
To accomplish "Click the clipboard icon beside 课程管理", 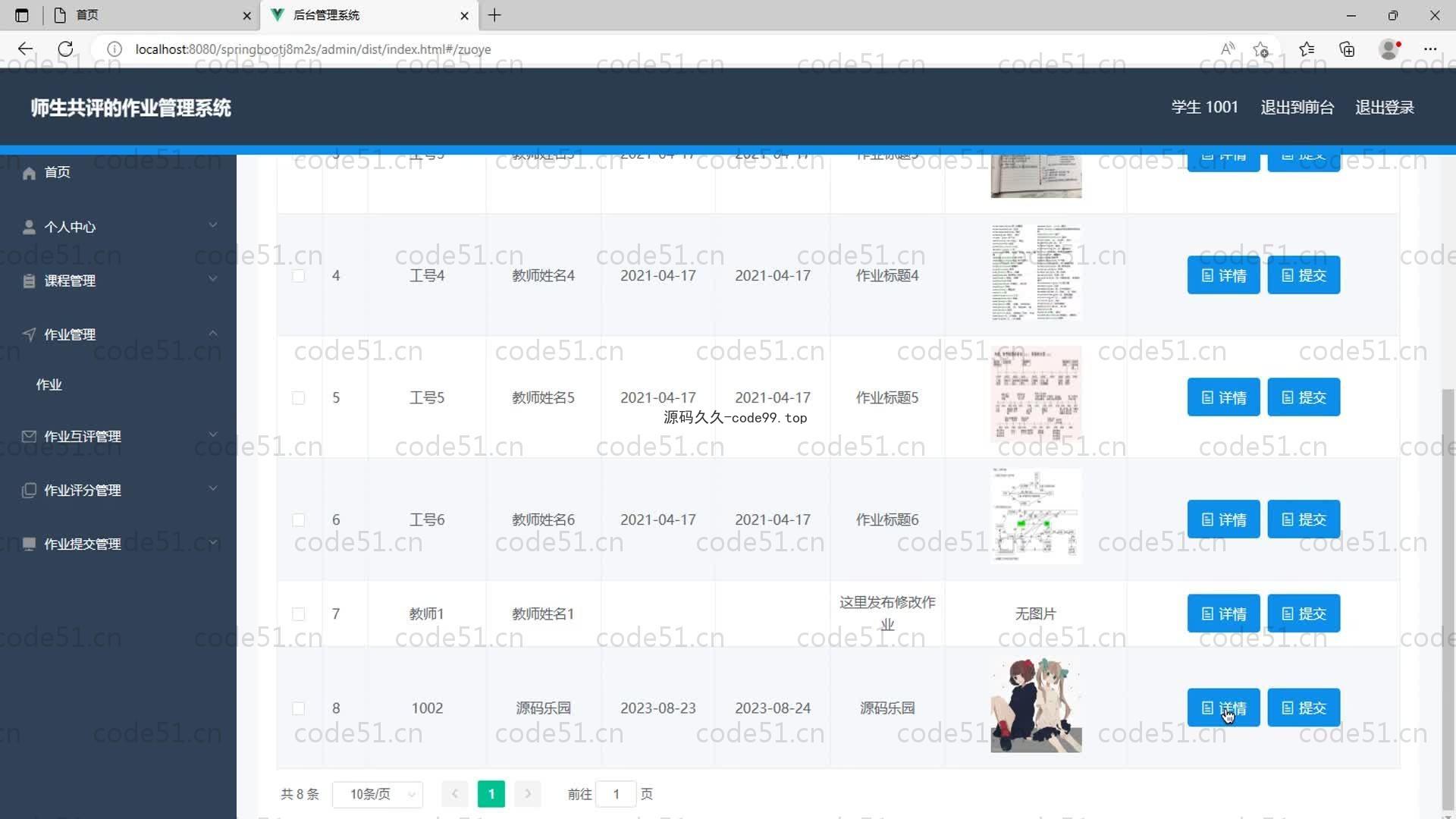I will tap(29, 281).
